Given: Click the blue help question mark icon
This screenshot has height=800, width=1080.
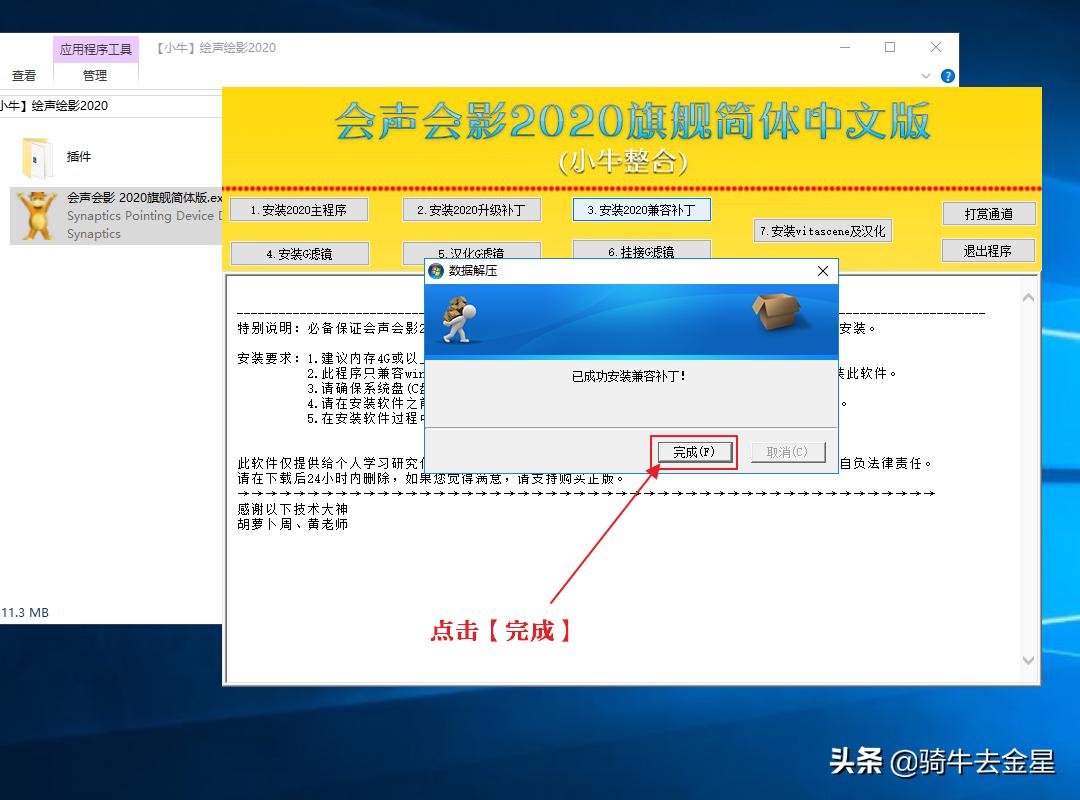Looking at the screenshot, I should tap(947, 75).
